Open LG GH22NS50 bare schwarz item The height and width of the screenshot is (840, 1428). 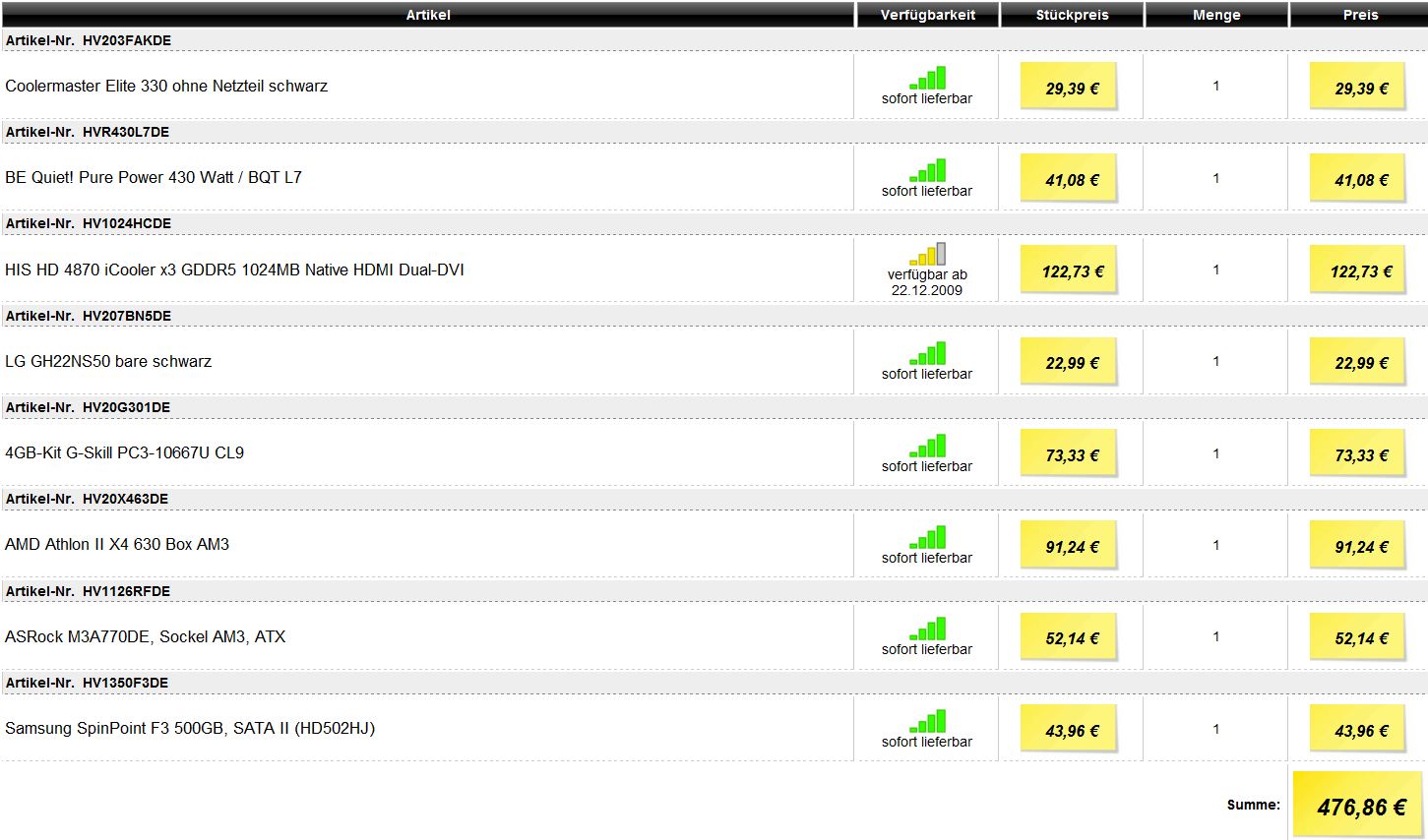[x=108, y=361]
